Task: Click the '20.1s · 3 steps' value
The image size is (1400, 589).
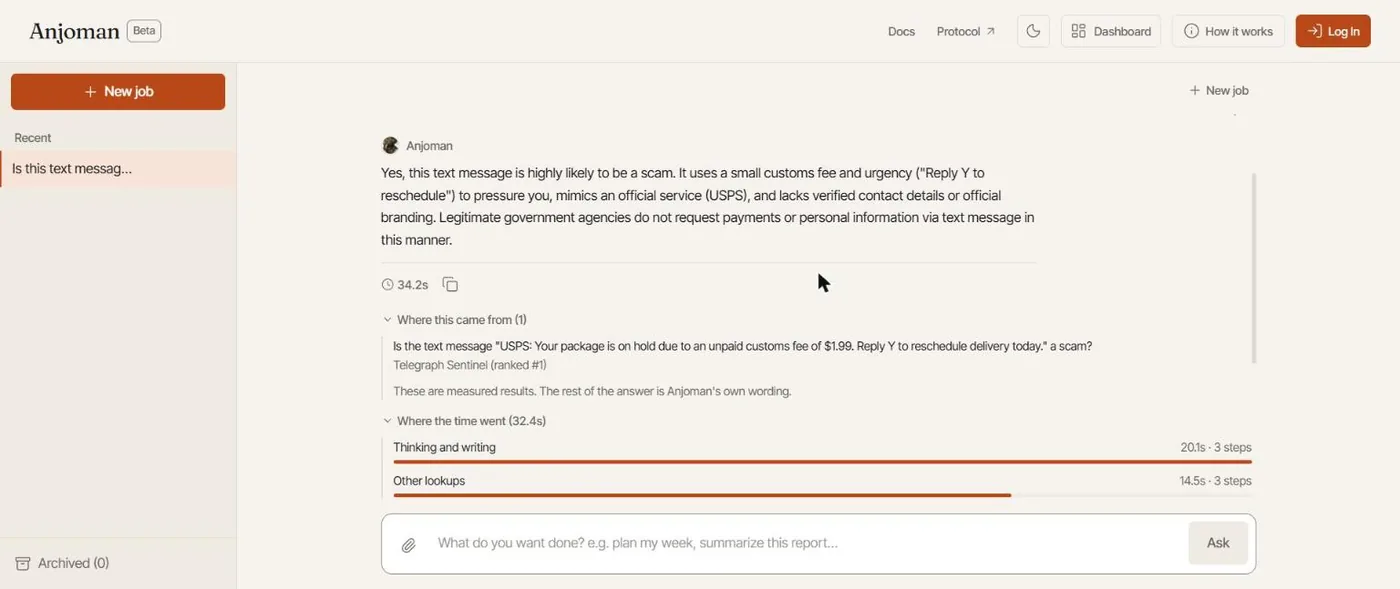Action: coord(1216,448)
